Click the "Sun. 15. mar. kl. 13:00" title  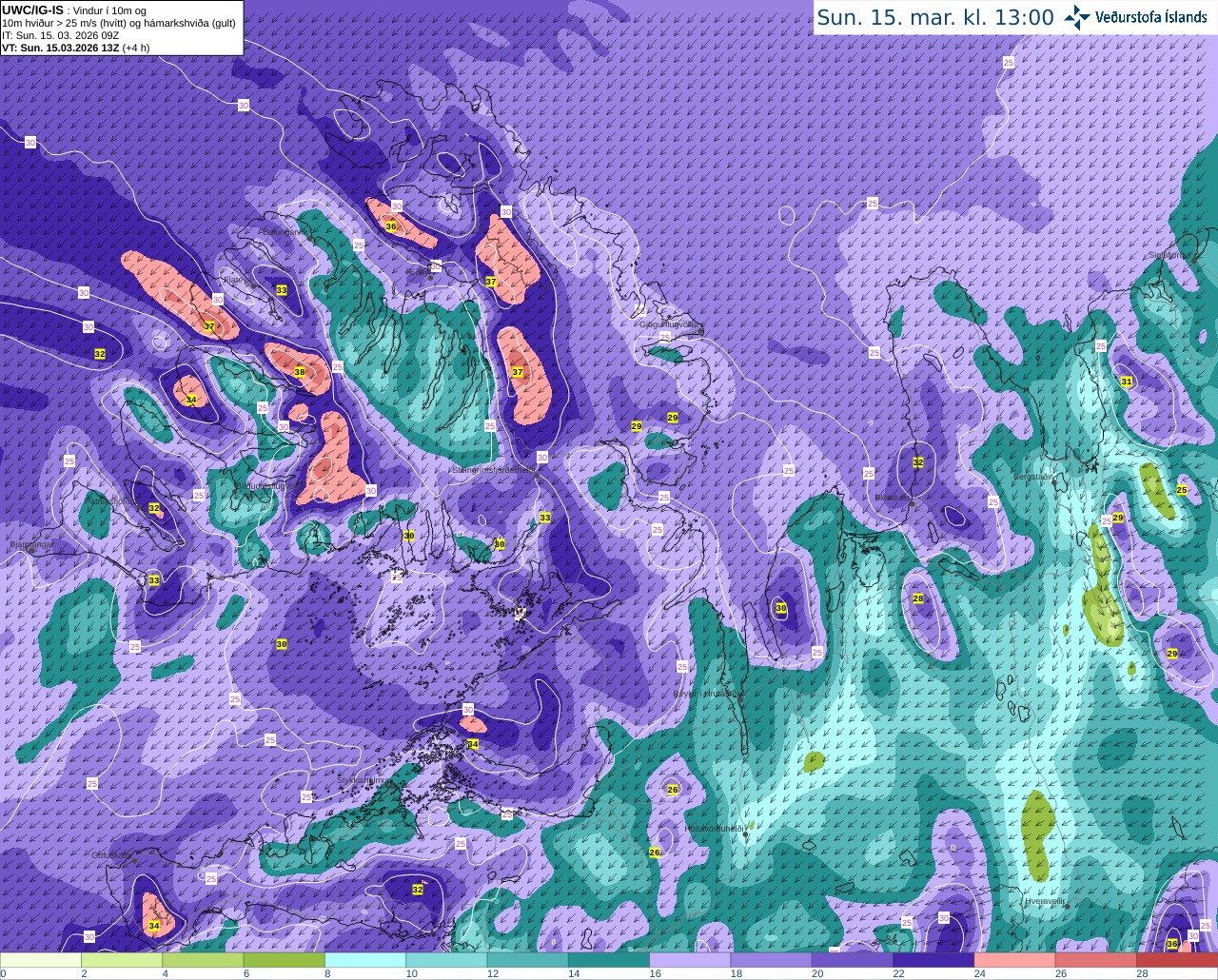tap(935, 17)
